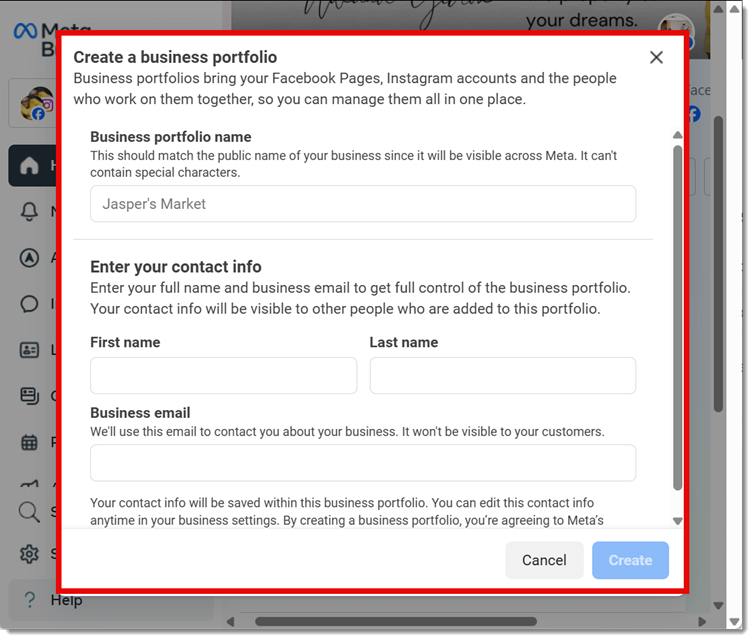Click the page's horizontal scrollbar thumb
The width and height of the screenshot is (753, 640).
pyautogui.click(x=396, y=622)
